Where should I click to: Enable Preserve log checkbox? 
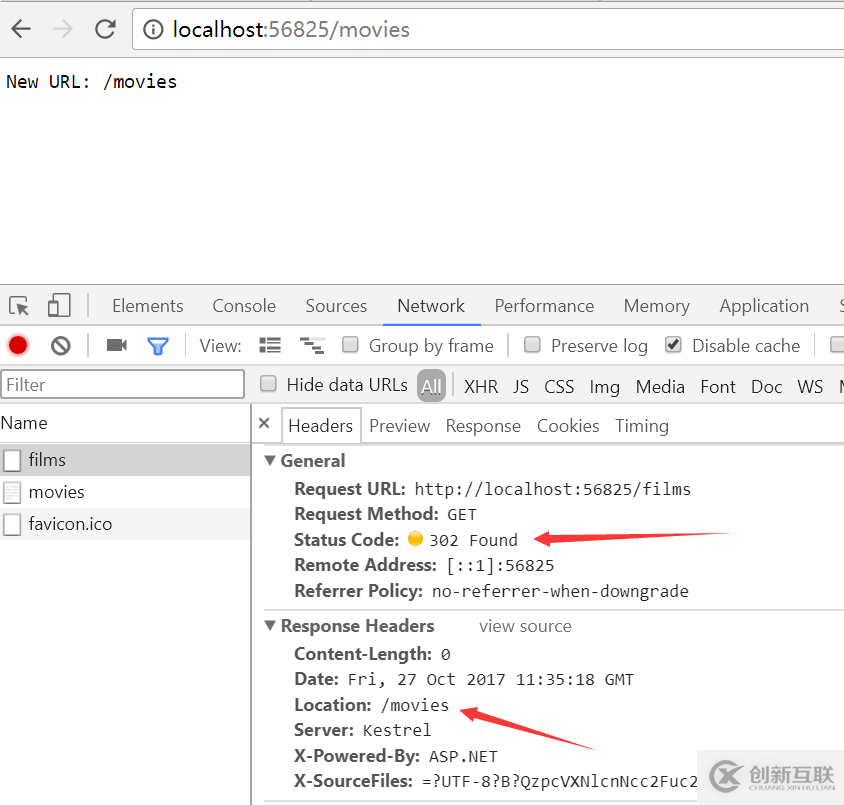(532, 344)
